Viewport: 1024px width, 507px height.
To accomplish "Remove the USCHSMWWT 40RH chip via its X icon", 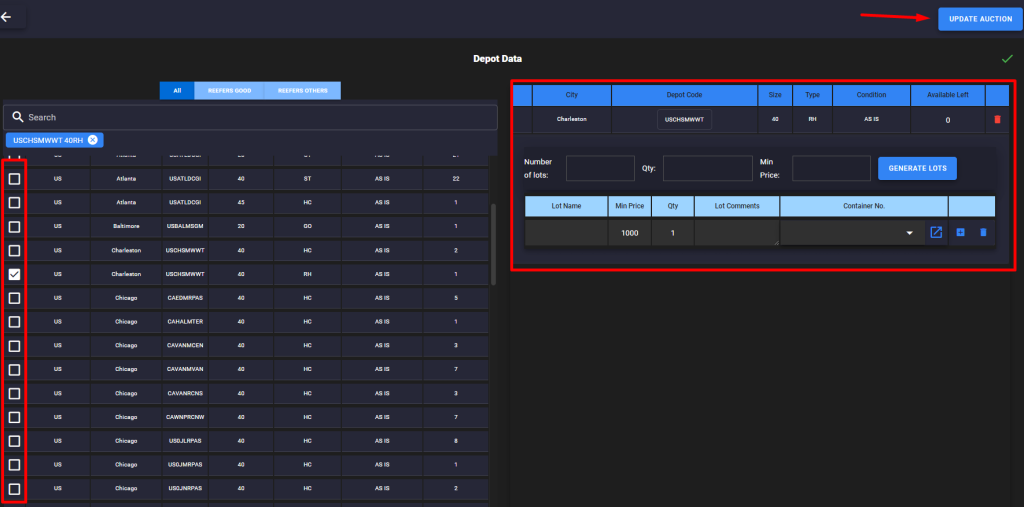I will point(93,140).
